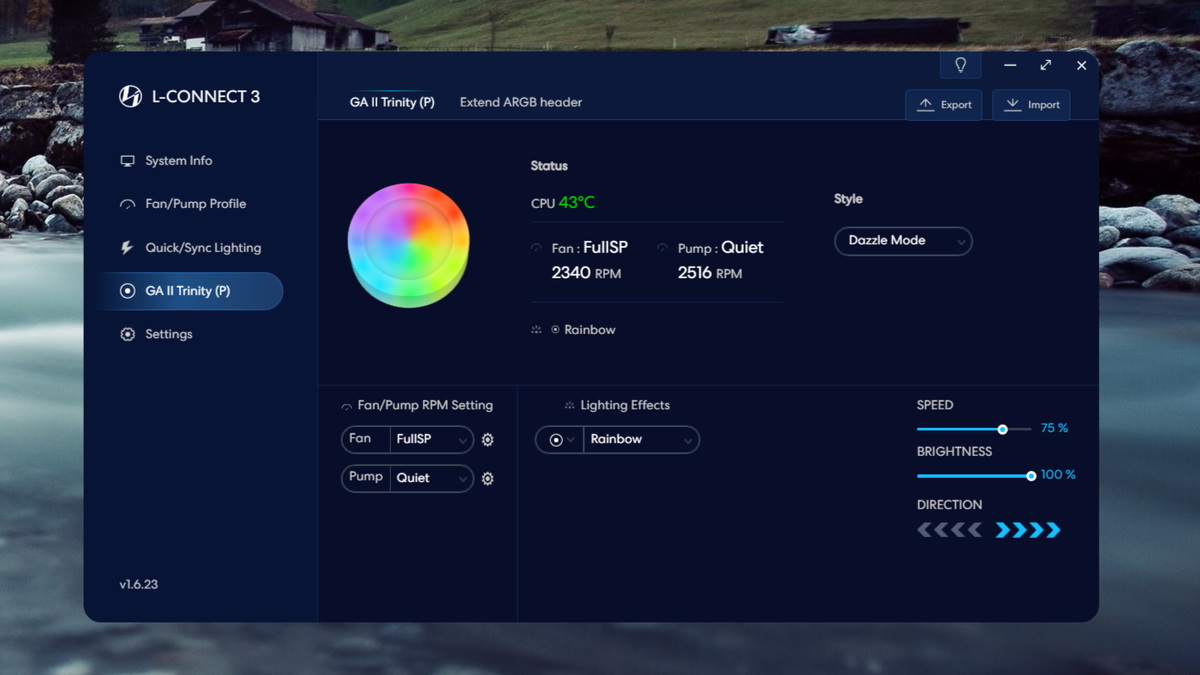The image size is (1200, 675).
Task: Close the L-Connect window
Action: (1081, 65)
